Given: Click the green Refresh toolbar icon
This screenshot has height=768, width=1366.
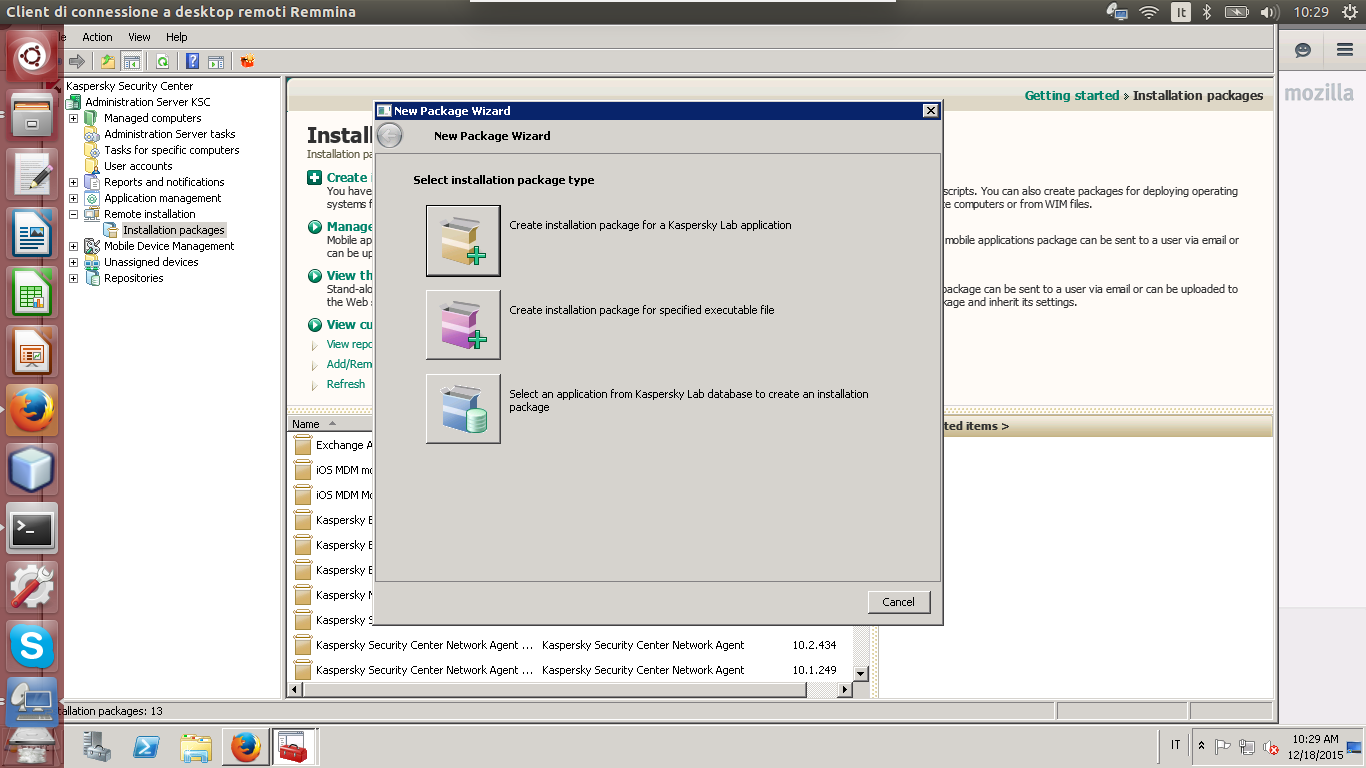Looking at the screenshot, I should click(x=162, y=61).
